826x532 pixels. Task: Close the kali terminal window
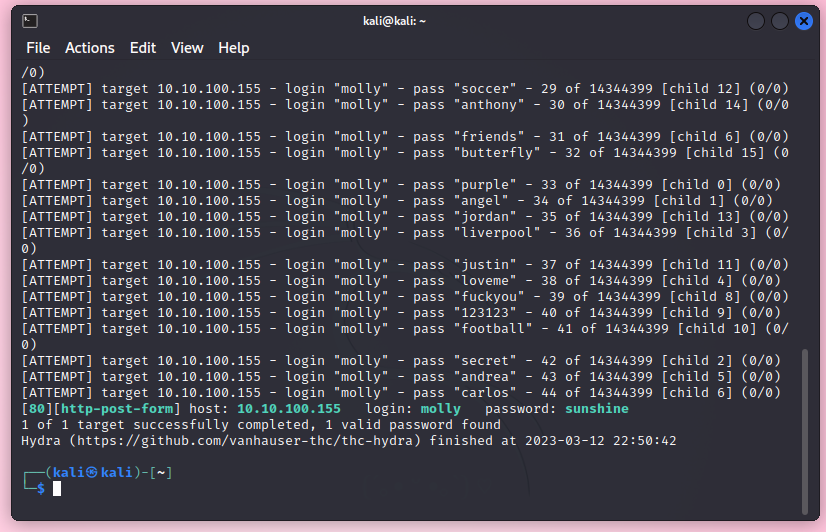click(802, 21)
